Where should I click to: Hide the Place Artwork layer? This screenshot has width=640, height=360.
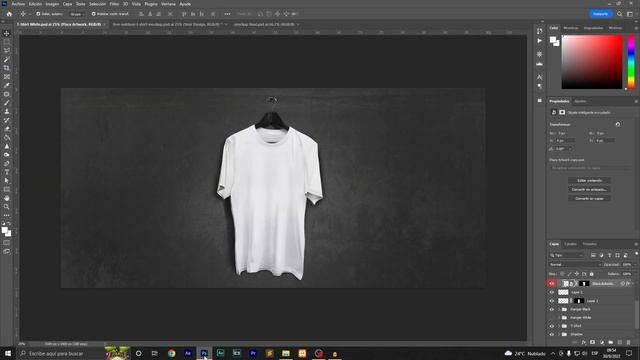point(552,283)
